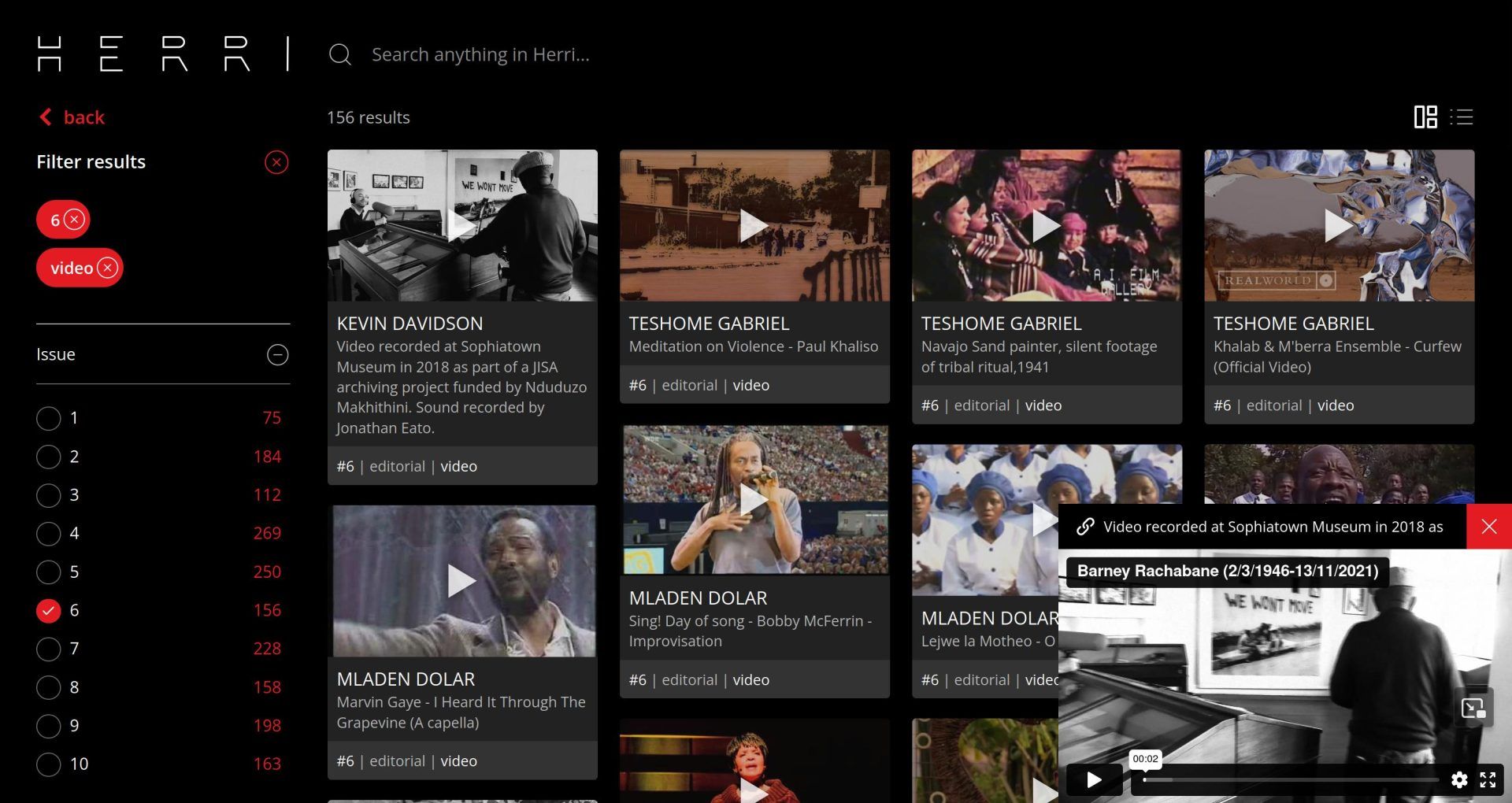Image resolution: width=1512 pixels, height=803 pixels.
Task: Type in the Search anything in Herri field
Action: pyautogui.click(x=480, y=54)
